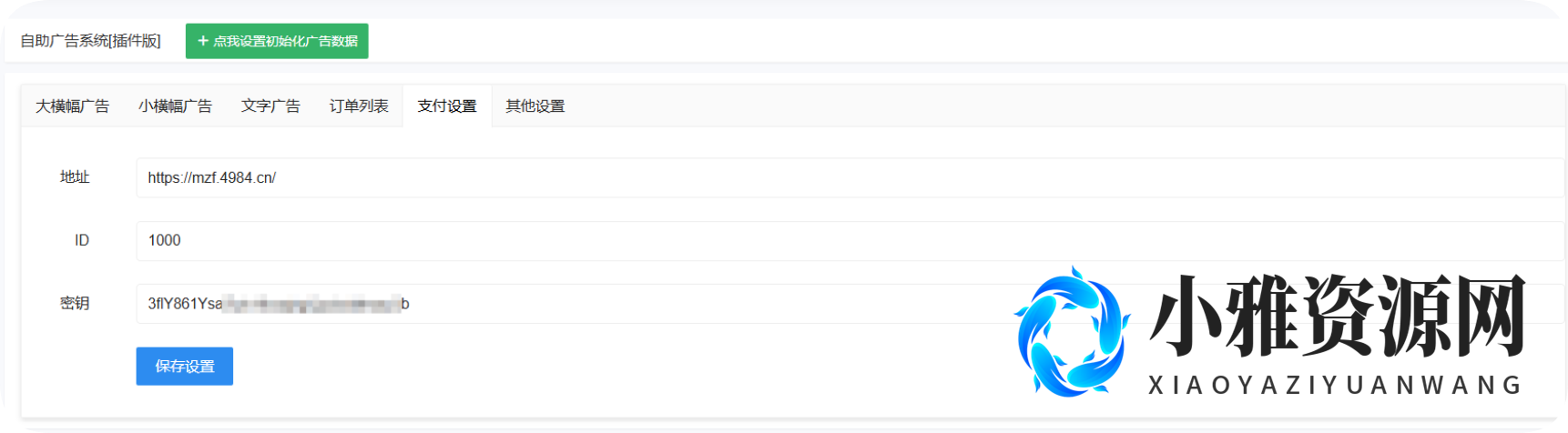Open the 其他设置 tab
Screen dimensions: 1568x433
(x=535, y=106)
